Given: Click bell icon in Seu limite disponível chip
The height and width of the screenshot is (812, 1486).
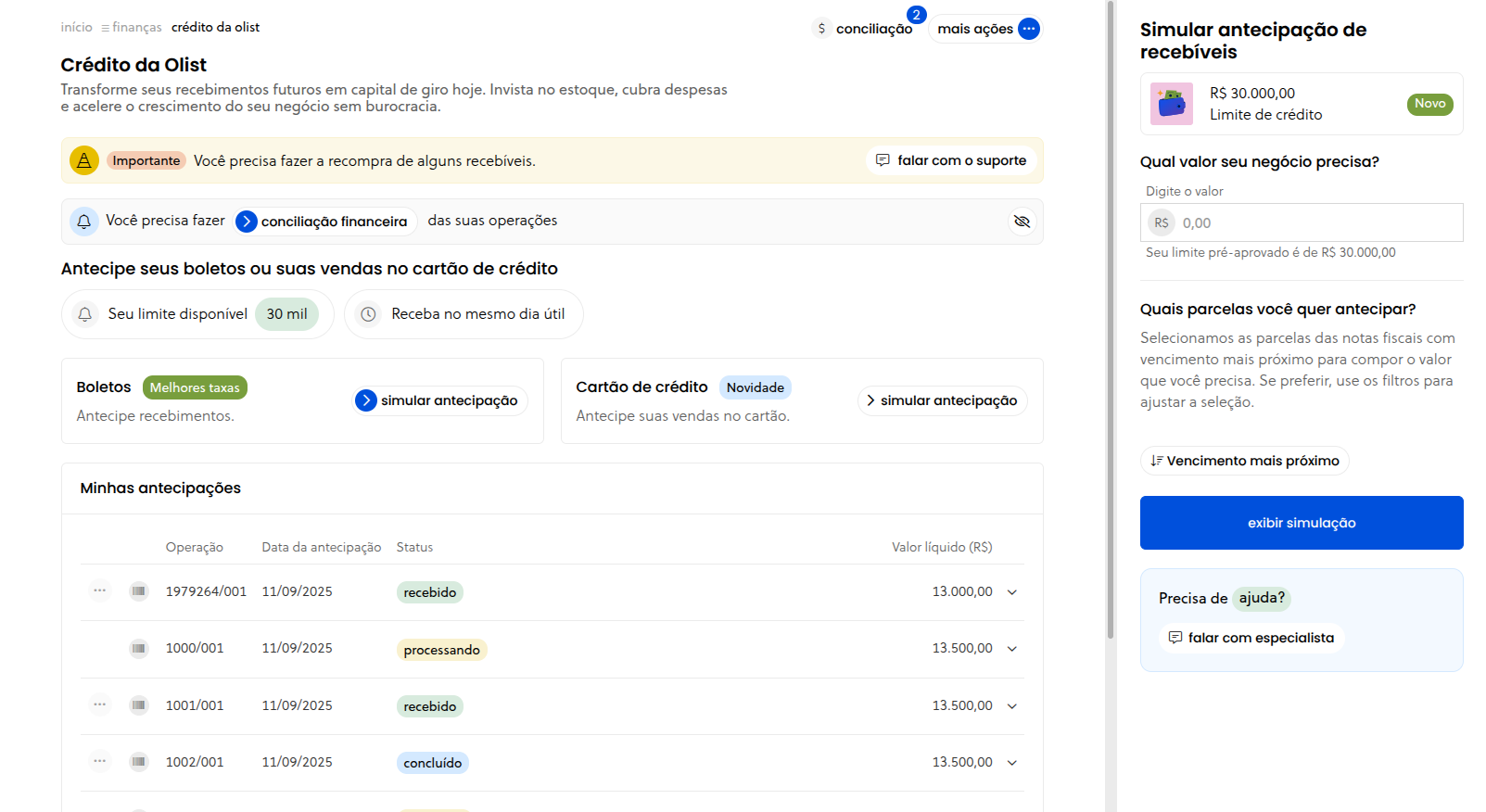Looking at the screenshot, I should (x=85, y=314).
